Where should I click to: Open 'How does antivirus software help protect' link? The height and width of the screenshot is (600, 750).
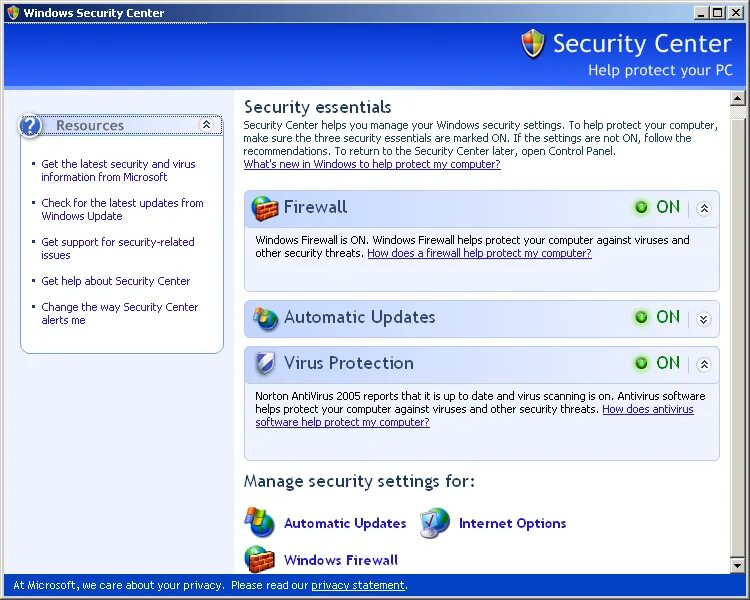(648, 409)
